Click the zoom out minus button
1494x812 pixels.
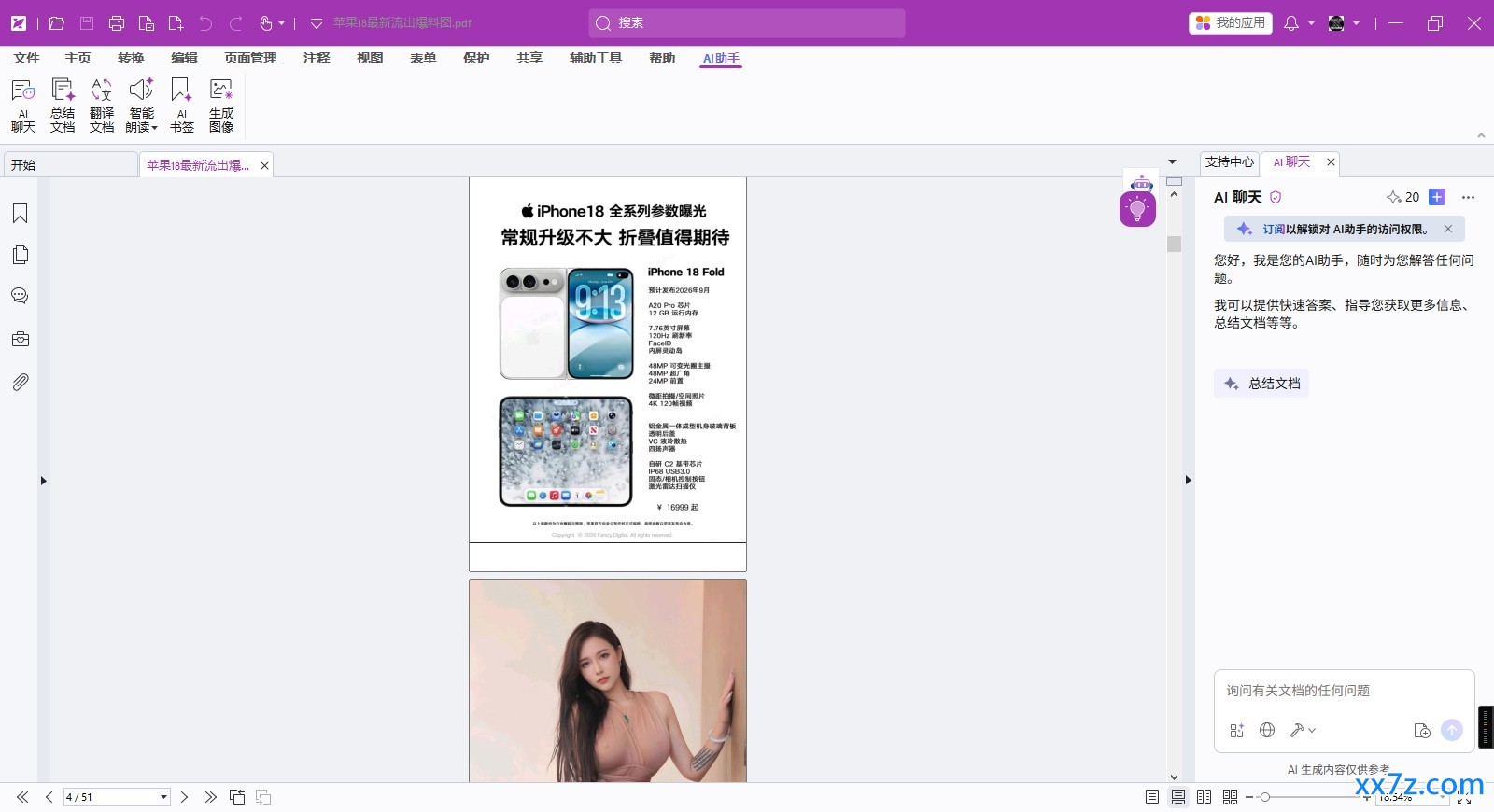pyautogui.click(x=1249, y=797)
